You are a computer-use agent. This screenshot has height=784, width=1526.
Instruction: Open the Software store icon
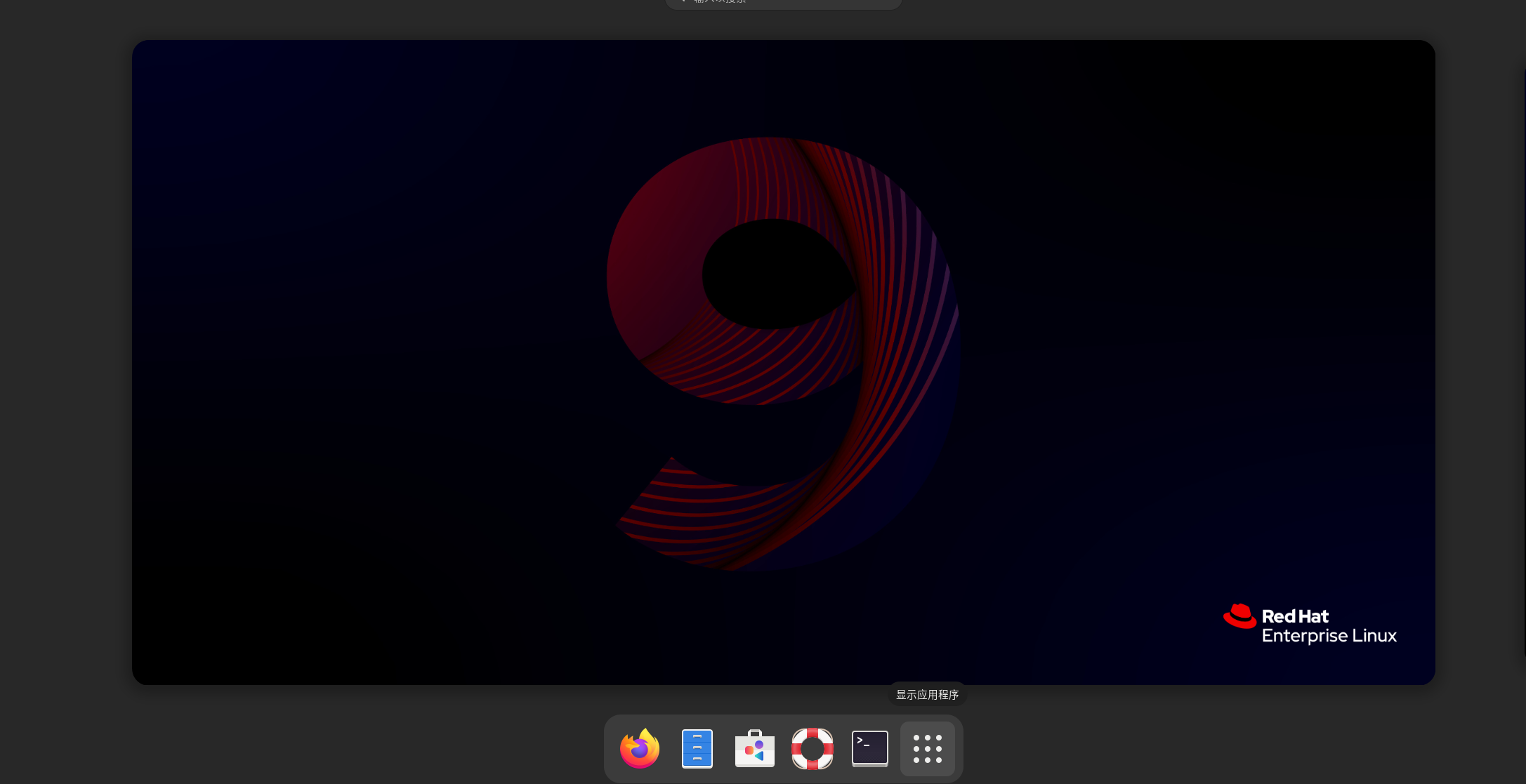[754, 748]
